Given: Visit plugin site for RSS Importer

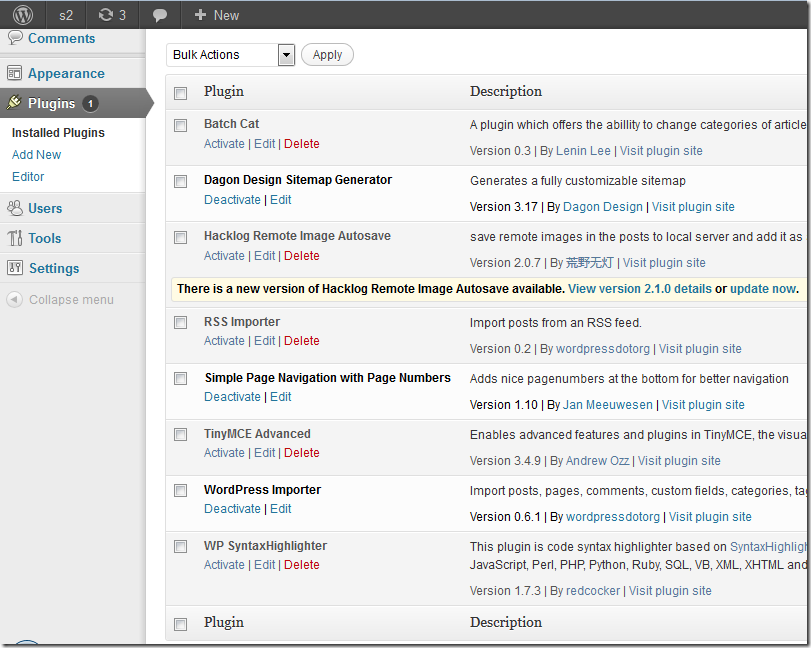Looking at the screenshot, I should click(x=700, y=349).
